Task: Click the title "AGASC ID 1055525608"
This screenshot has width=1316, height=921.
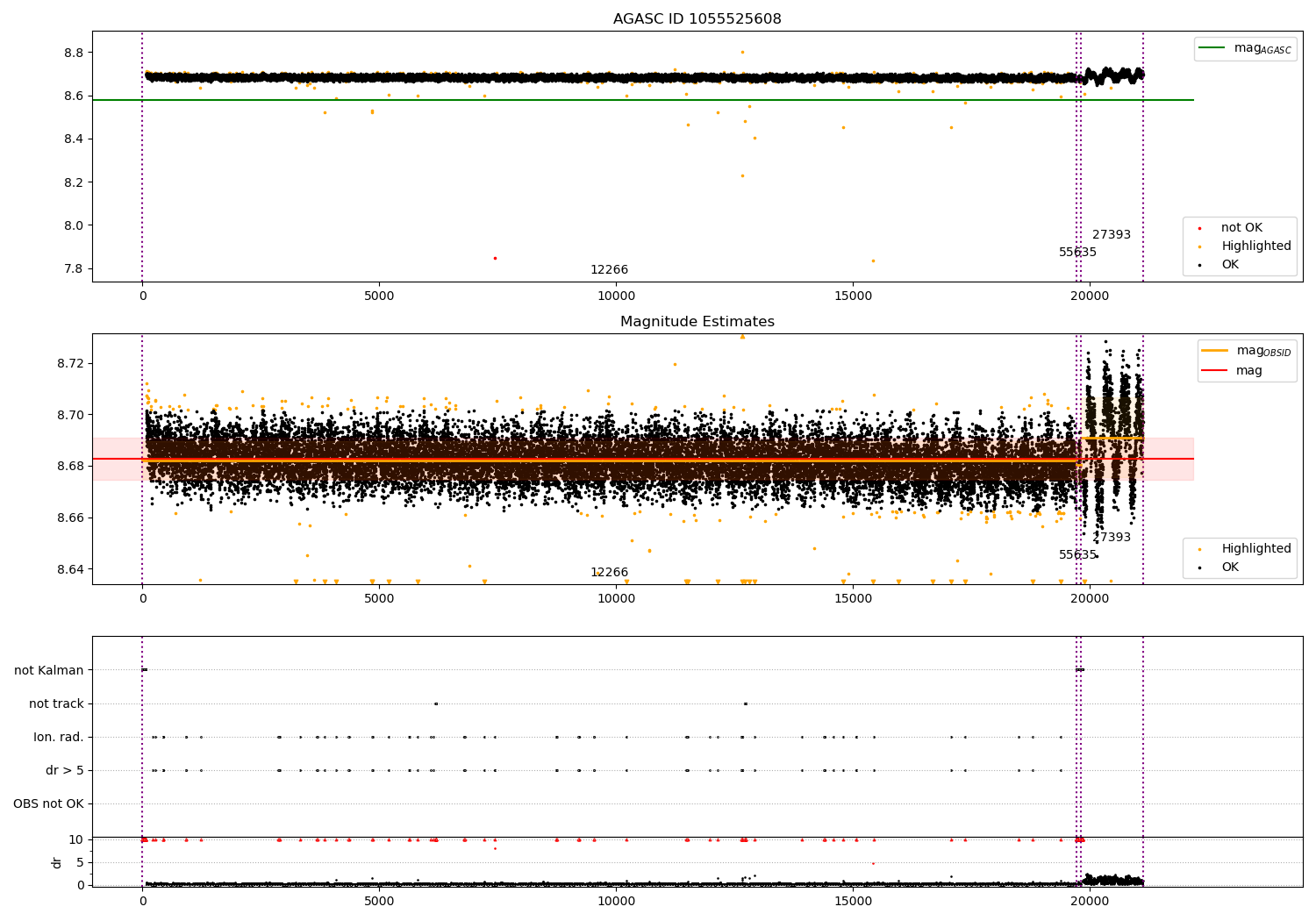Action: (697, 19)
